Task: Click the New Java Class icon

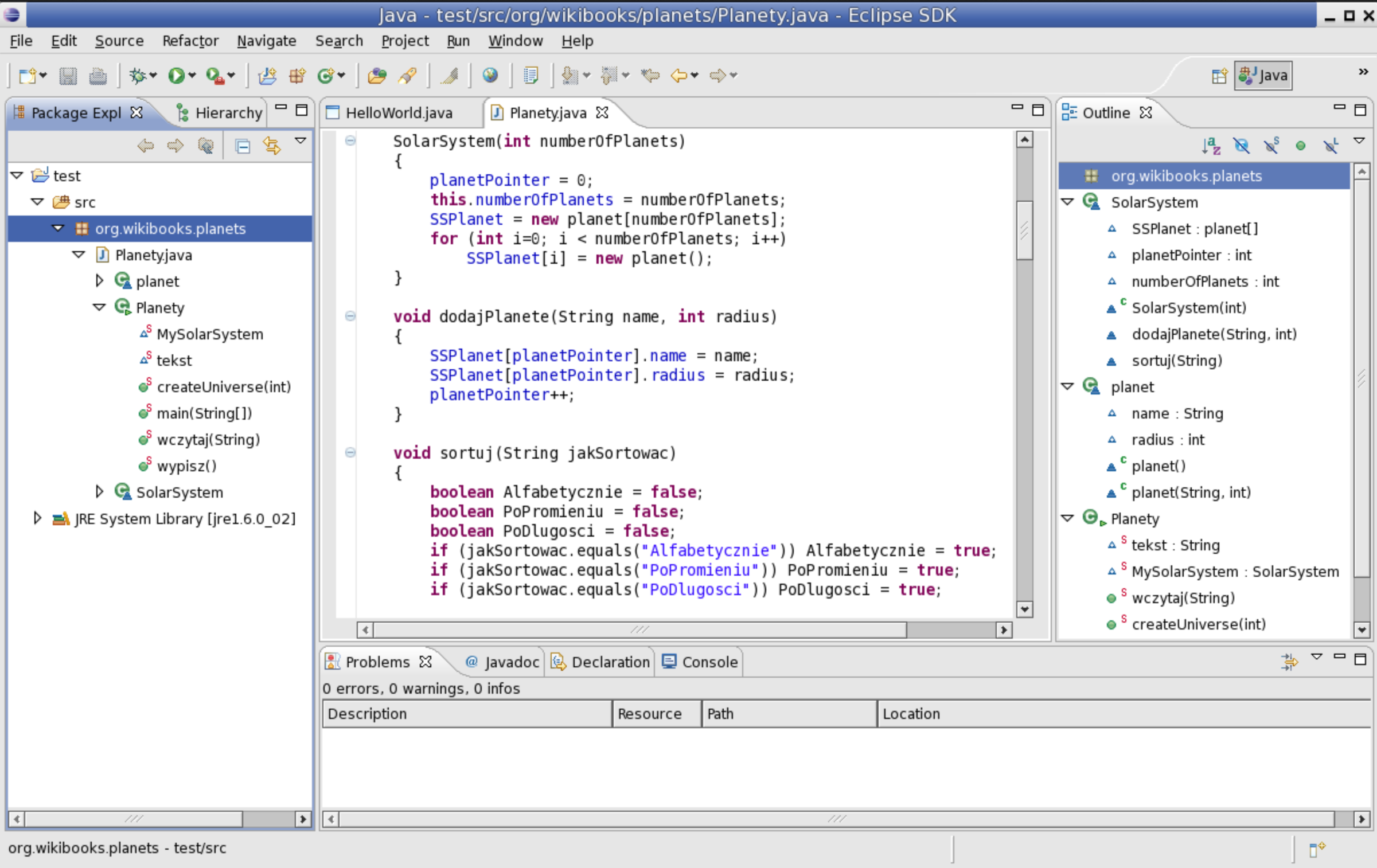Action: 326,76
